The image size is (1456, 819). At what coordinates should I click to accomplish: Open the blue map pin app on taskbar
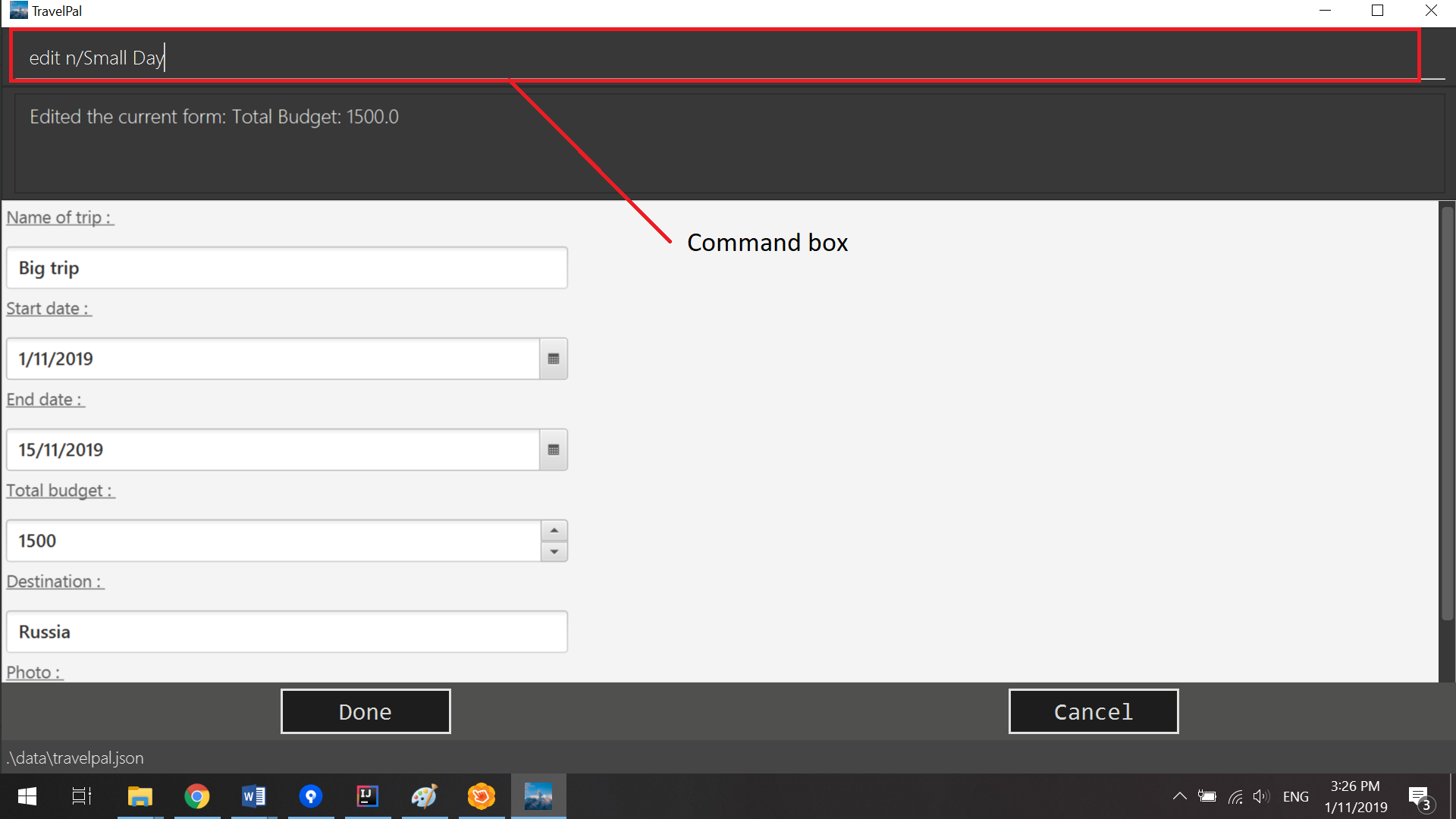coord(311,796)
